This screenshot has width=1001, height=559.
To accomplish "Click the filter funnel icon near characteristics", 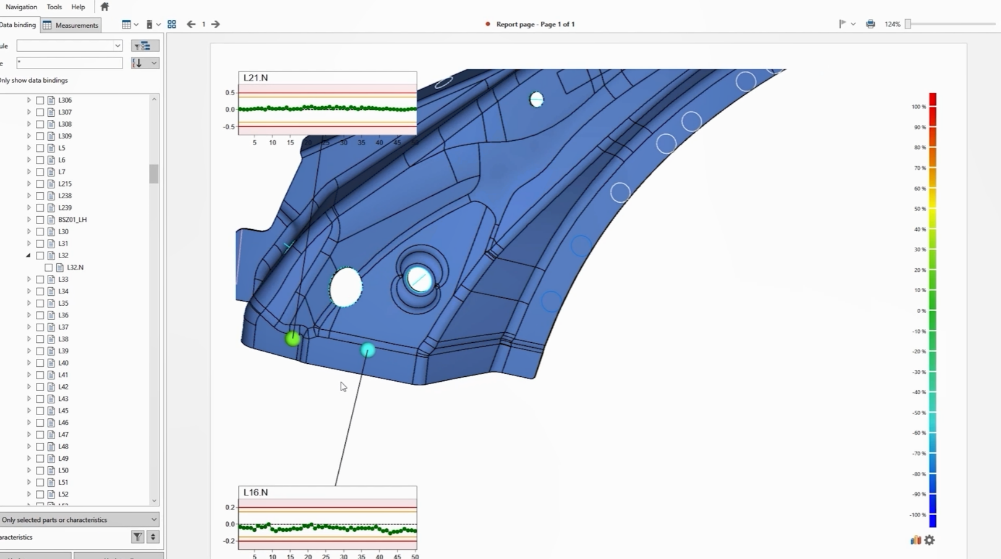I will (137, 537).
